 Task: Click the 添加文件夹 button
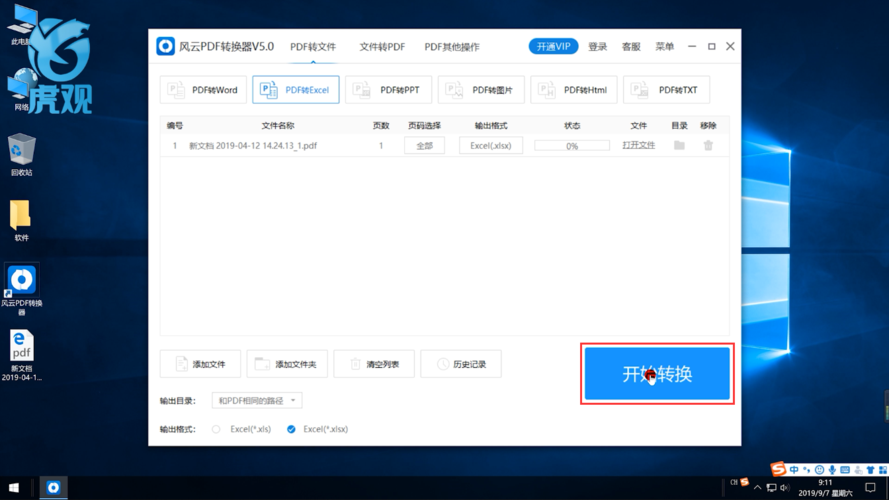click(287, 364)
